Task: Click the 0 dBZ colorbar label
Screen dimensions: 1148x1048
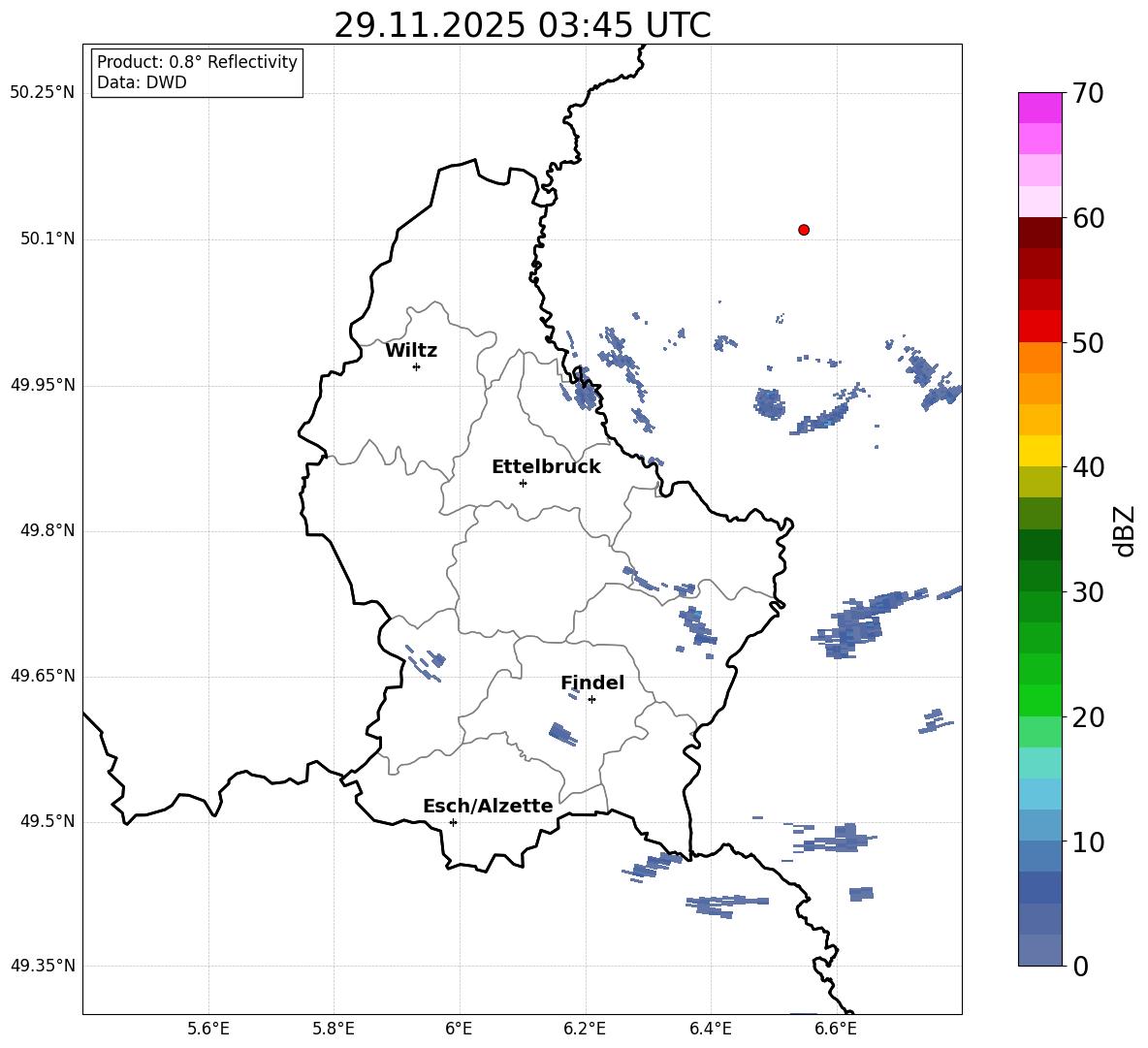Action: click(1080, 966)
